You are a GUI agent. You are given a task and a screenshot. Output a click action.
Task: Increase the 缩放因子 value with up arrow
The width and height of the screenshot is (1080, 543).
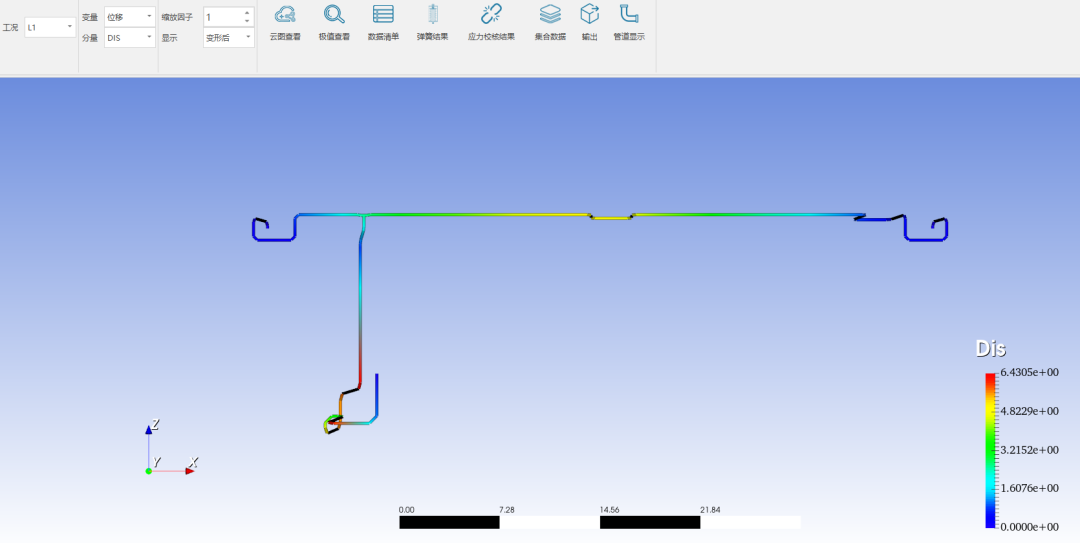(x=247, y=13)
